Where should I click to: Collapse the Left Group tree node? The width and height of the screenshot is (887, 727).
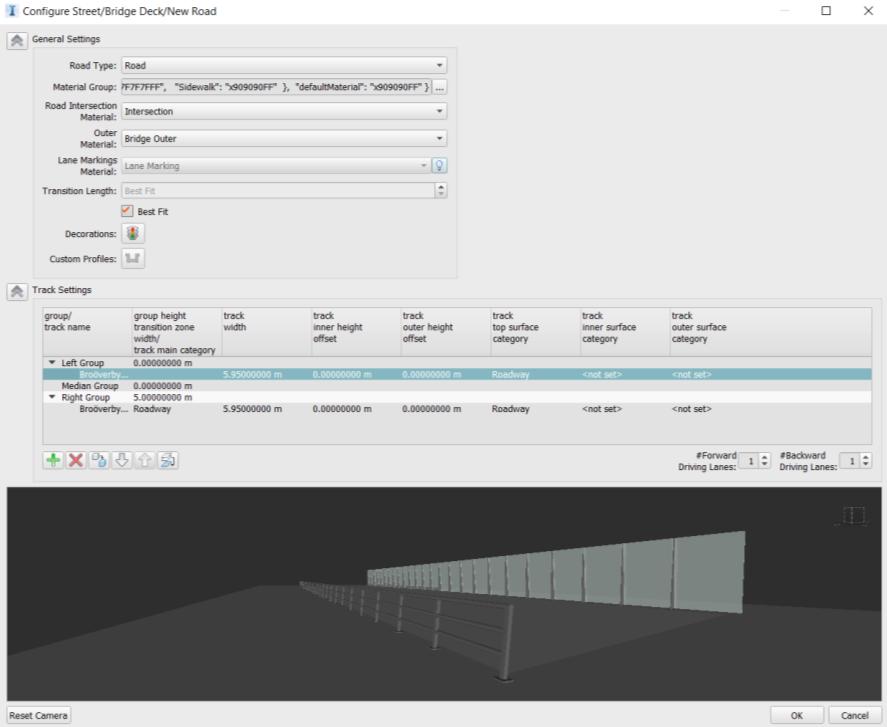52,363
